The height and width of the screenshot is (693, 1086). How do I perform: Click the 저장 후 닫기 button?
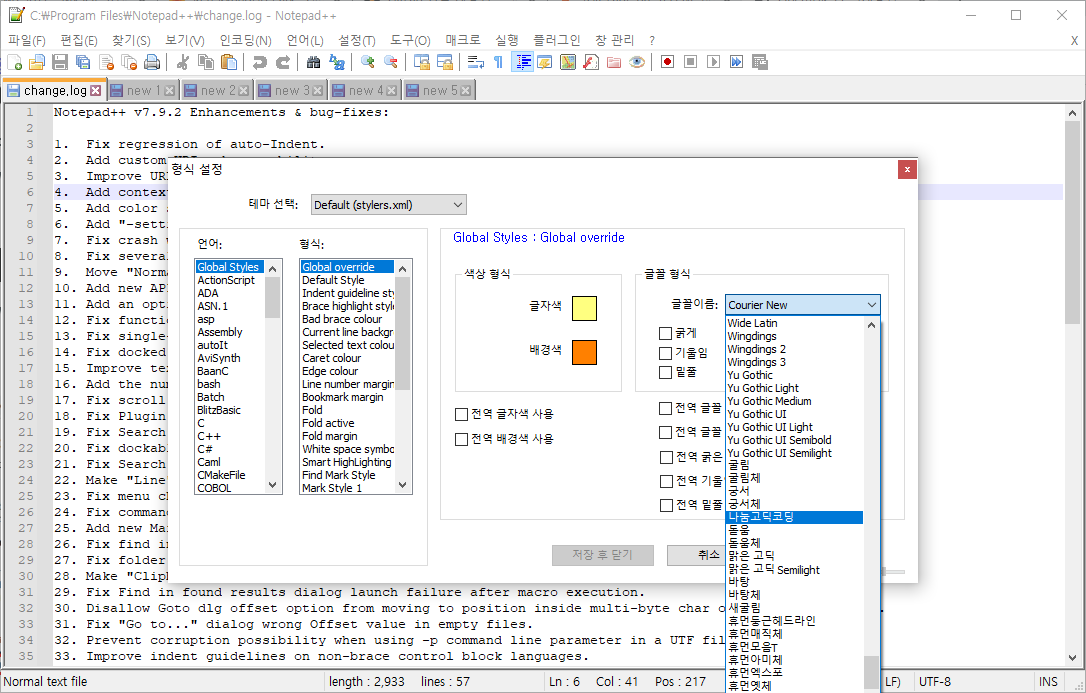click(x=602, y=555)
